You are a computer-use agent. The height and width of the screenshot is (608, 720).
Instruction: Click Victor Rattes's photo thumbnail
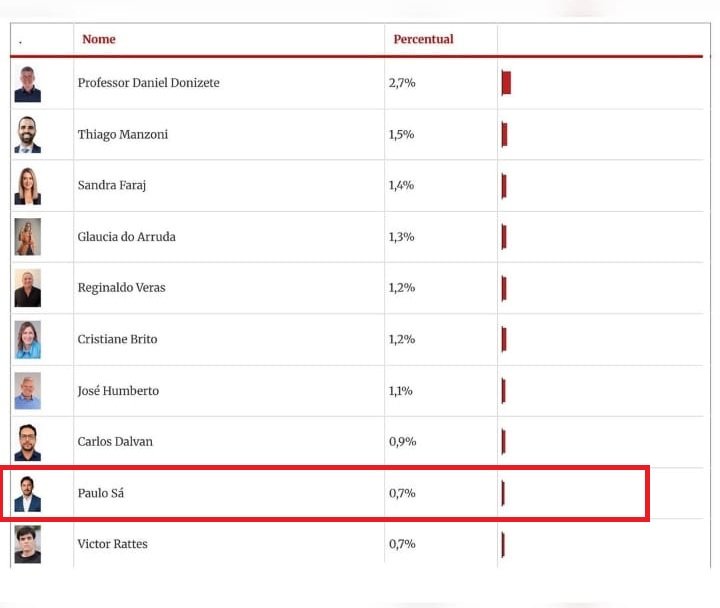click(28, 545)
